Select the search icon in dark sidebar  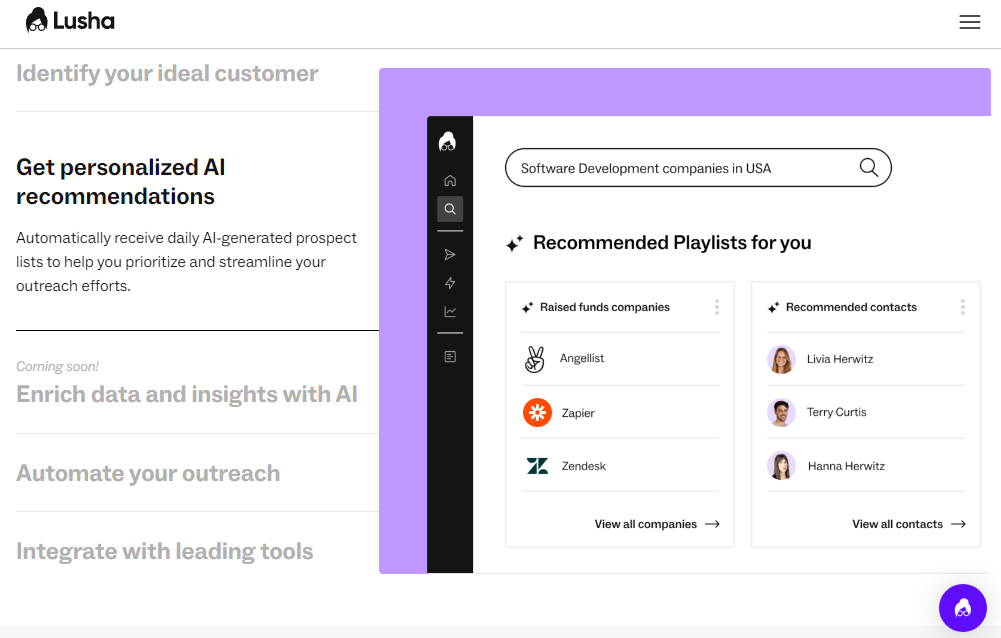pyautogui.click(x=450, y=209)
